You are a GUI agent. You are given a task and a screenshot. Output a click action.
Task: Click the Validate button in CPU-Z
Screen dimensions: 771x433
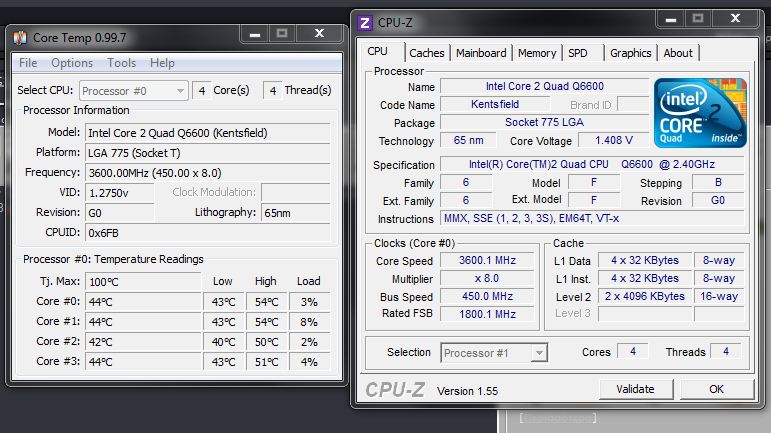pyautogui.click(x=635, y=389)
